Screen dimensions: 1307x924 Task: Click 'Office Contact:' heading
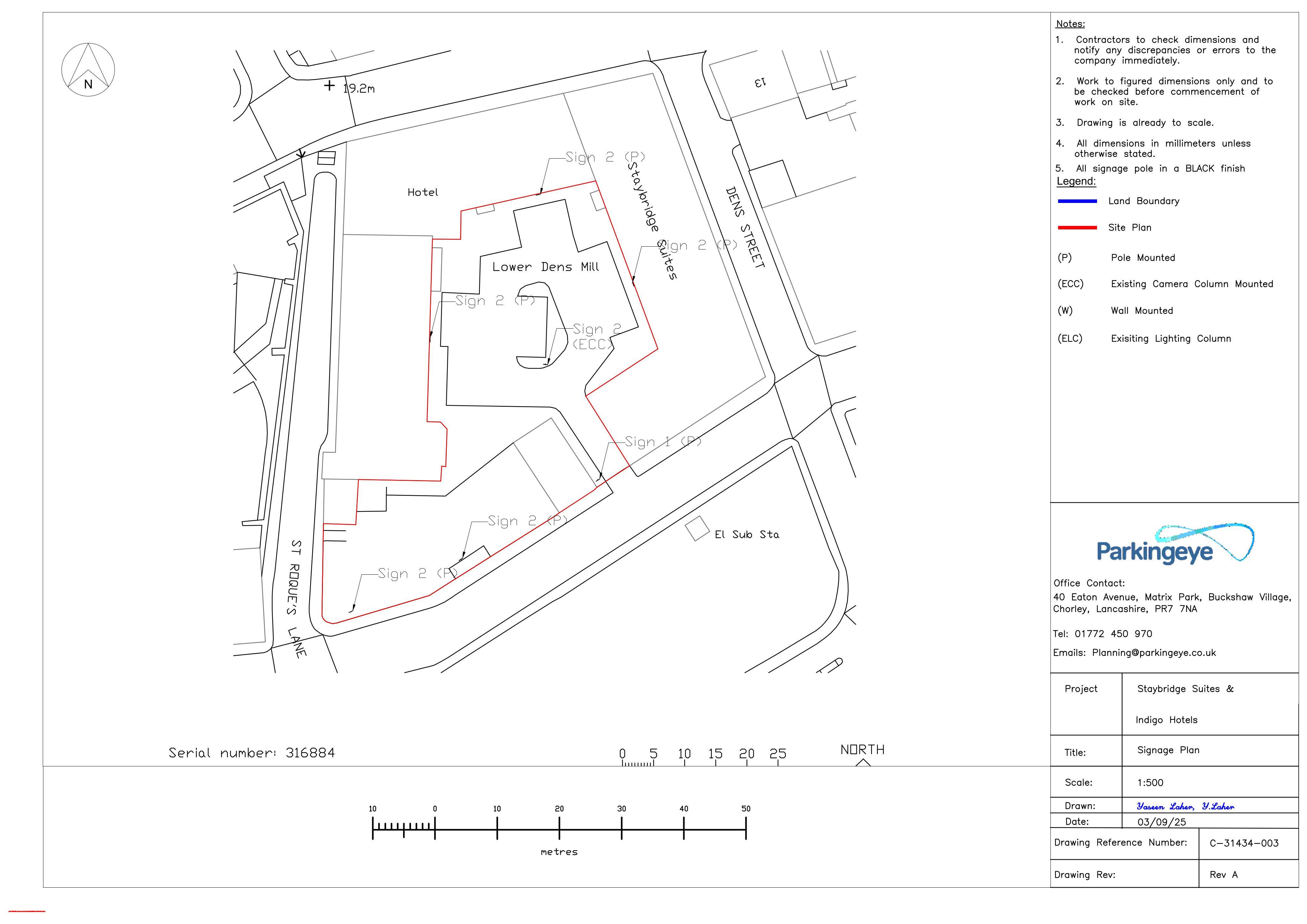1089,583
